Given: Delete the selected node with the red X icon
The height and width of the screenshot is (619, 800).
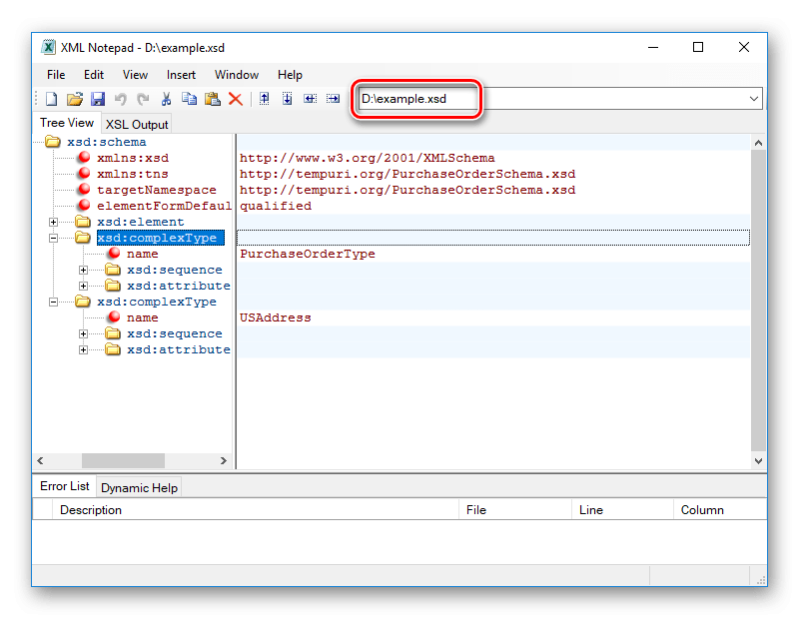Looking at the screenshot, I should [235, 98].
